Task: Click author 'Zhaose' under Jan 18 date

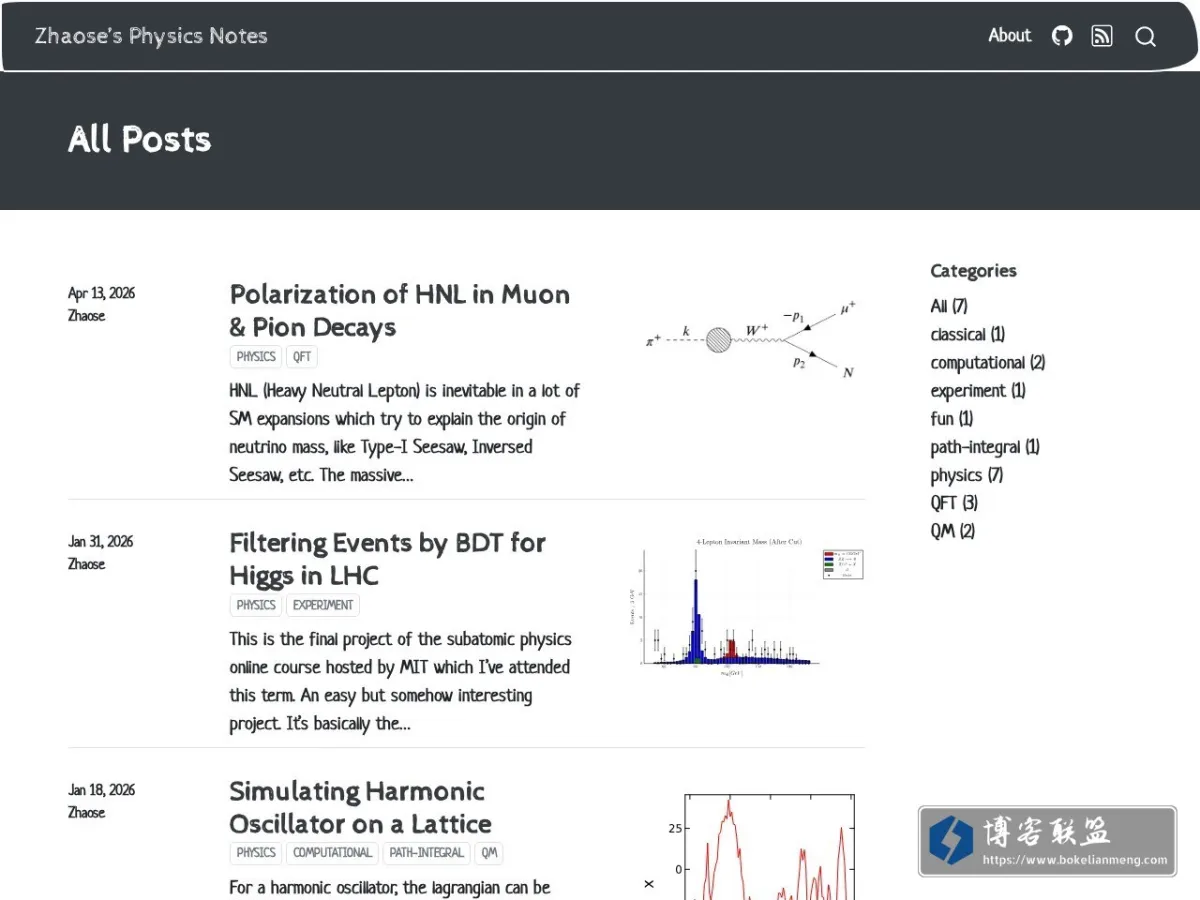Action: tap(86, 812)
